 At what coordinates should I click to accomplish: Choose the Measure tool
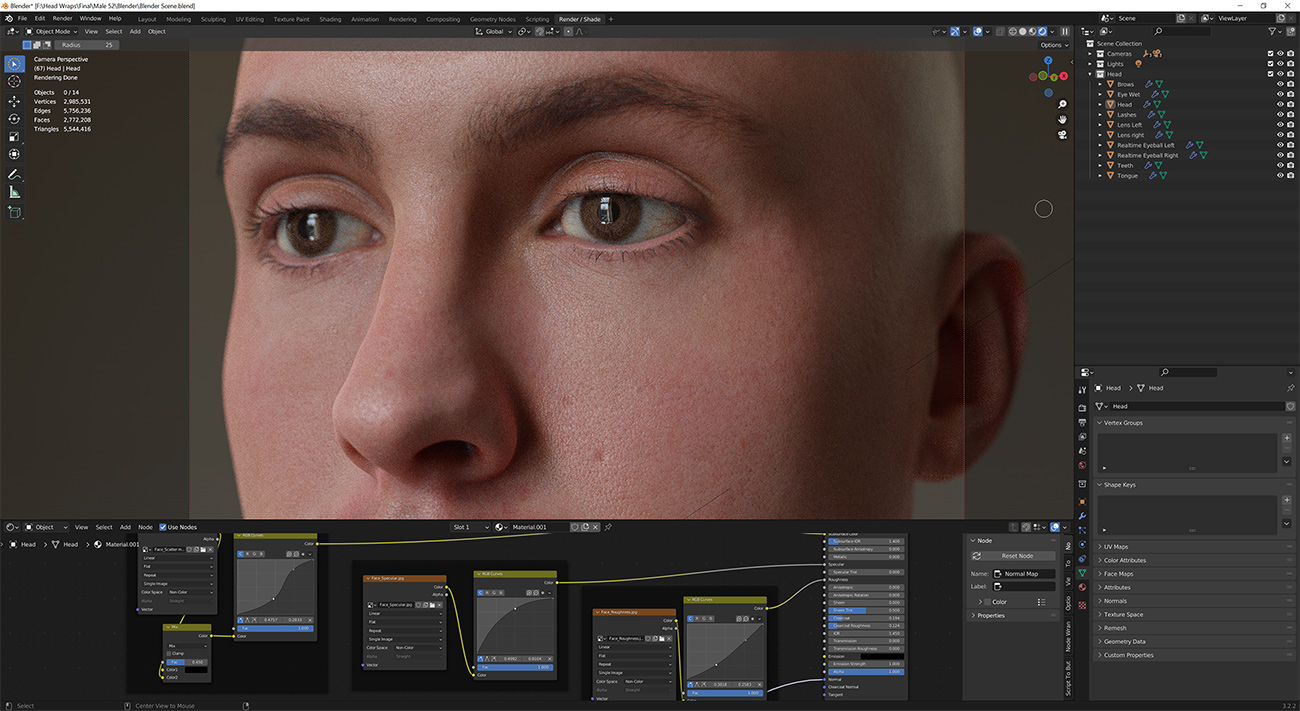pos(14,193)
